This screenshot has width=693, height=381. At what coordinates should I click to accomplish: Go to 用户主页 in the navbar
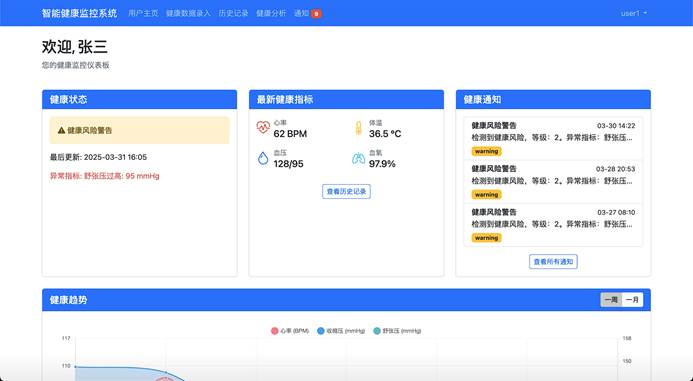click(x=143, y=13)
